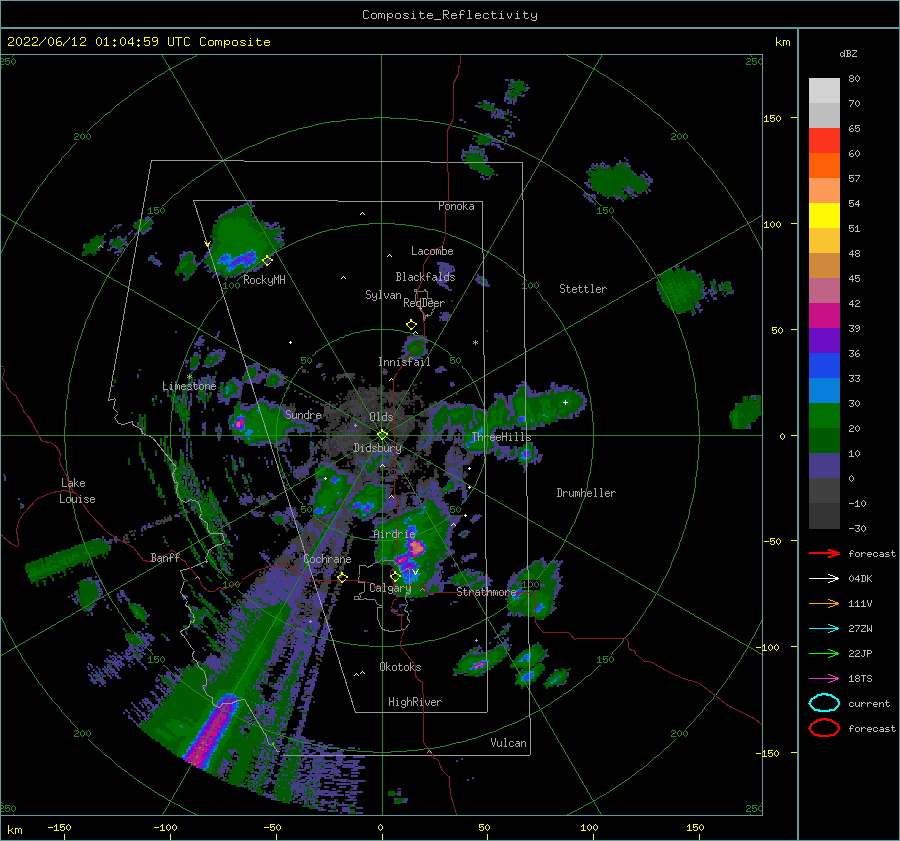Image resolution: width=900 pixels, height=841 pixels.
Task: Click the Drumheller label
Action: point(586,493)
